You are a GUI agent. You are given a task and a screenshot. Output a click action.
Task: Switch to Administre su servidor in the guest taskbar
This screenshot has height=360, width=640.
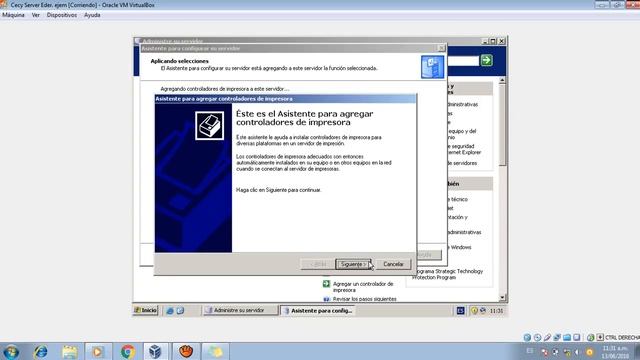(240, 310)
